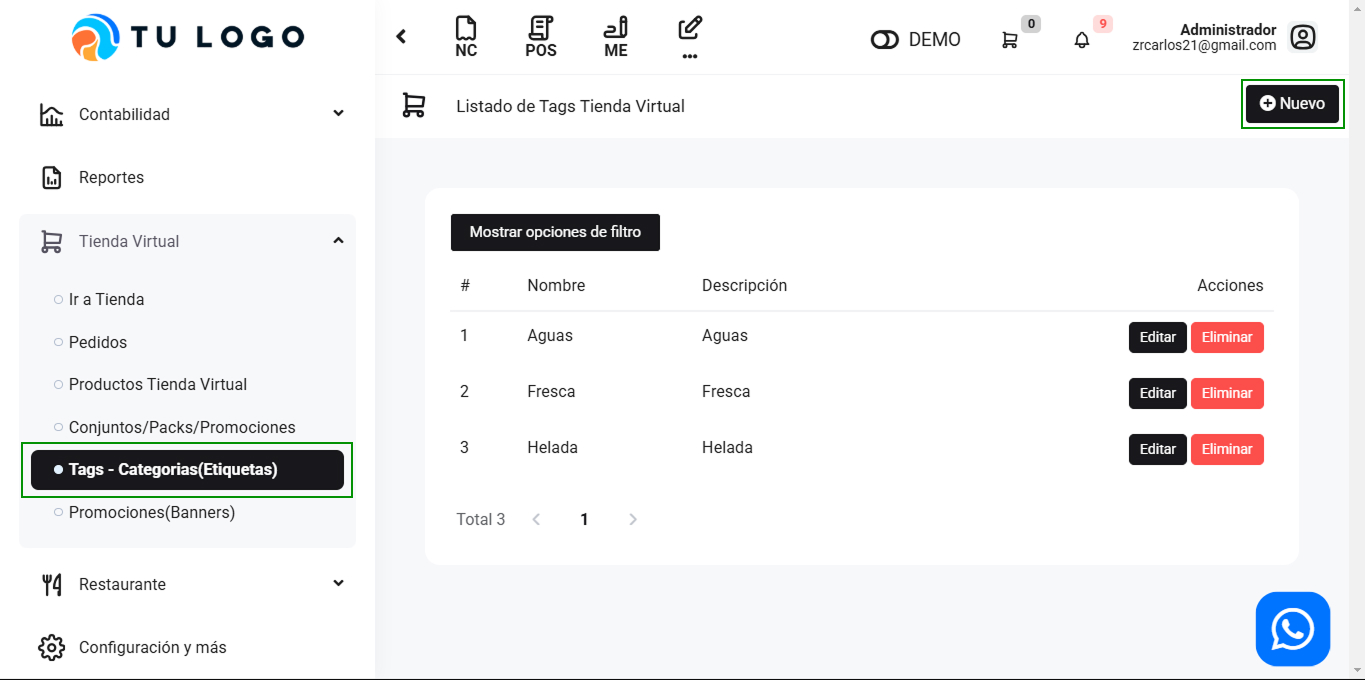Image resolution: width=1365 pixels, height=680 pixels.
Task: Toggle the DEMO switch
Action: [x=885, y=40]
